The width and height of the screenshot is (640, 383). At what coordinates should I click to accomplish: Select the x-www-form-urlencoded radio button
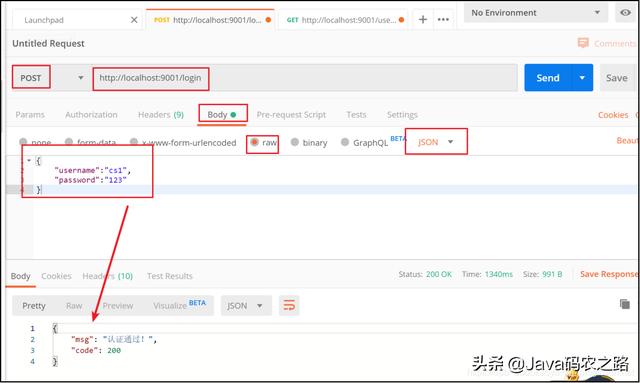click(133, 142)
